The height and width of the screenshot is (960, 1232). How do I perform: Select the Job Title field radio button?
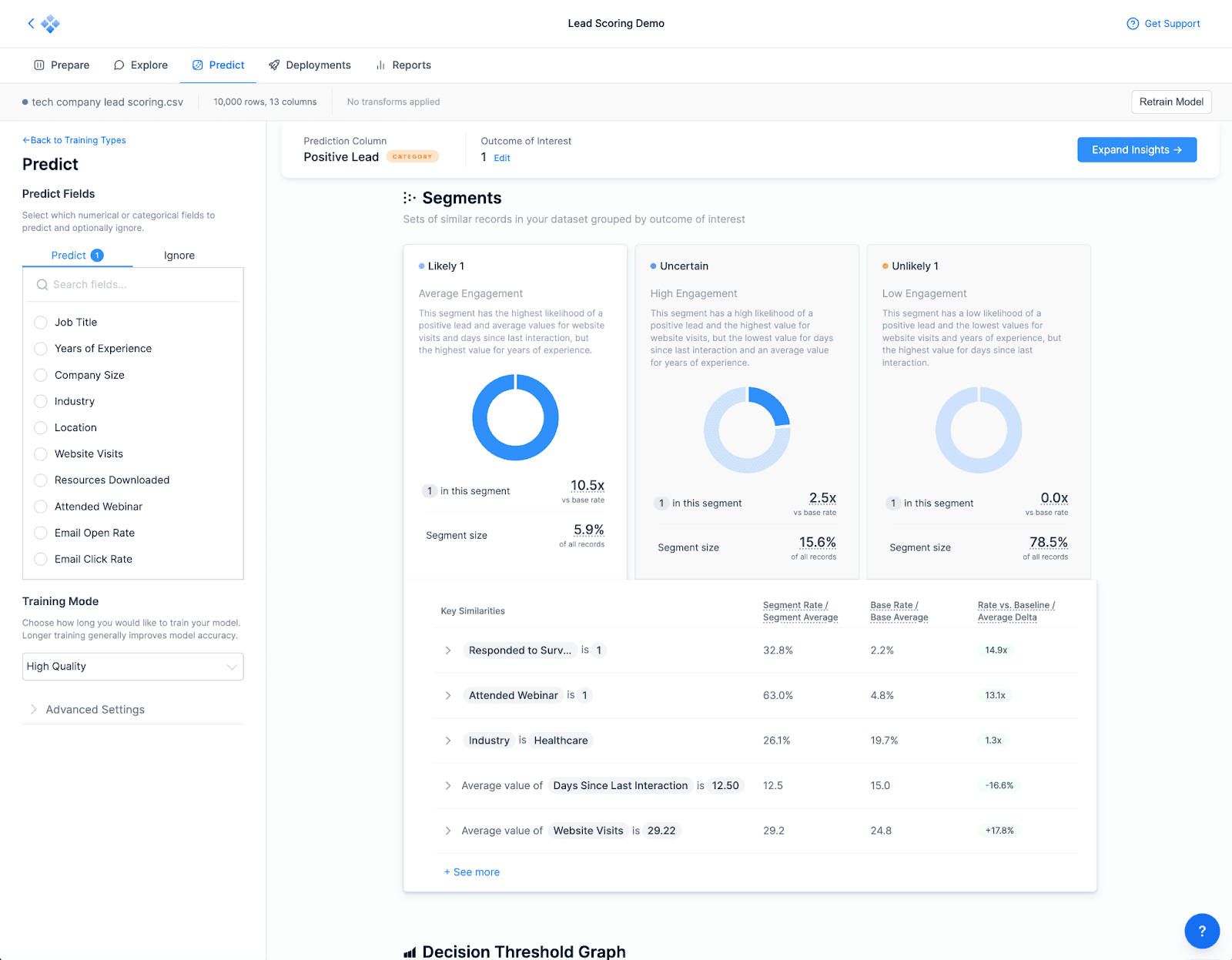coord(41,323)
